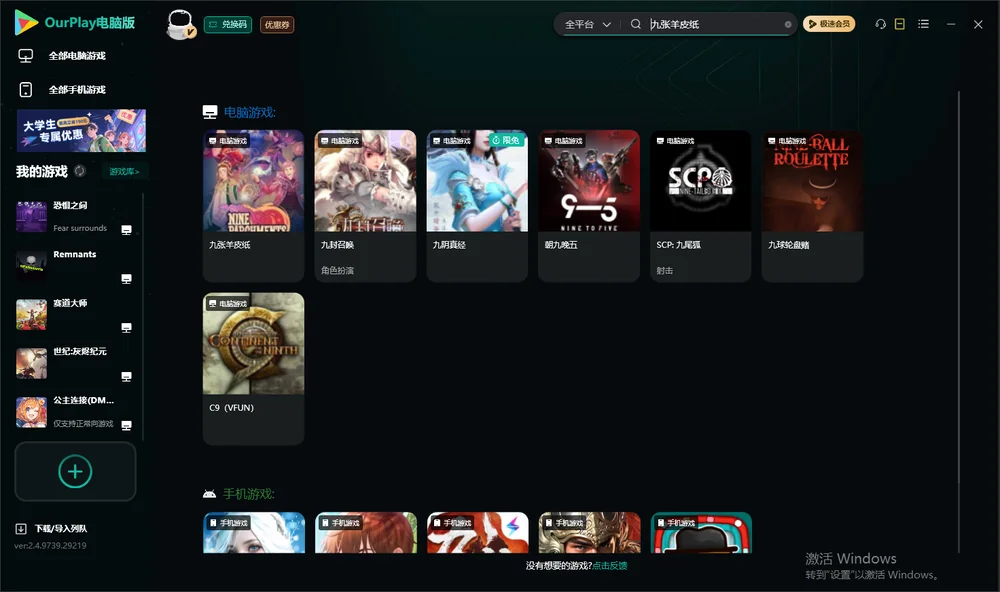The height and width of the screenshot is (592, 1000).
Task: Open the user avatar profile
Action: pos(180,25)
